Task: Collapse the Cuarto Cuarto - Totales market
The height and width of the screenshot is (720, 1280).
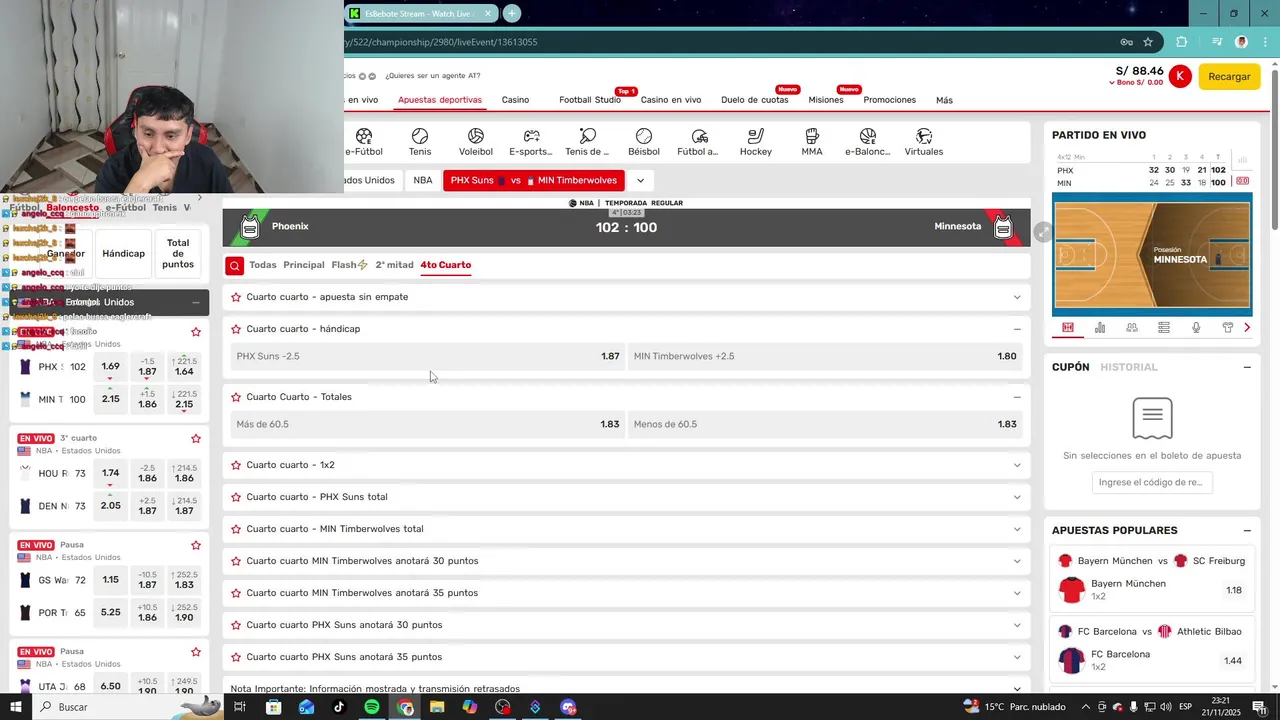Action: pos(1017,397)
